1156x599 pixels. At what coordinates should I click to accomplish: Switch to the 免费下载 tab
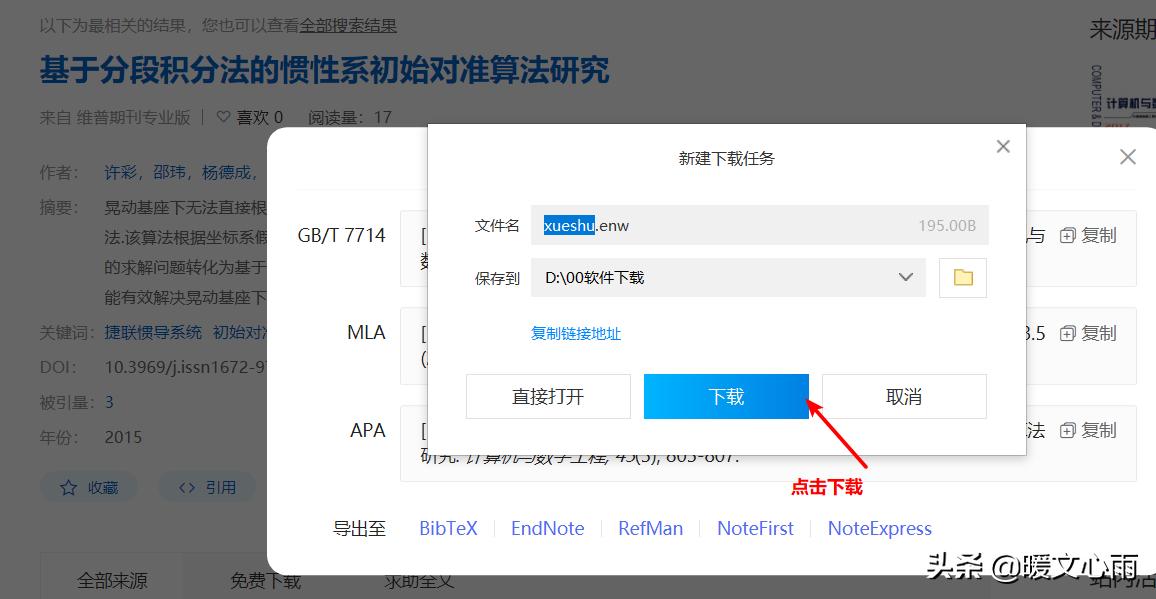(264, 579)
